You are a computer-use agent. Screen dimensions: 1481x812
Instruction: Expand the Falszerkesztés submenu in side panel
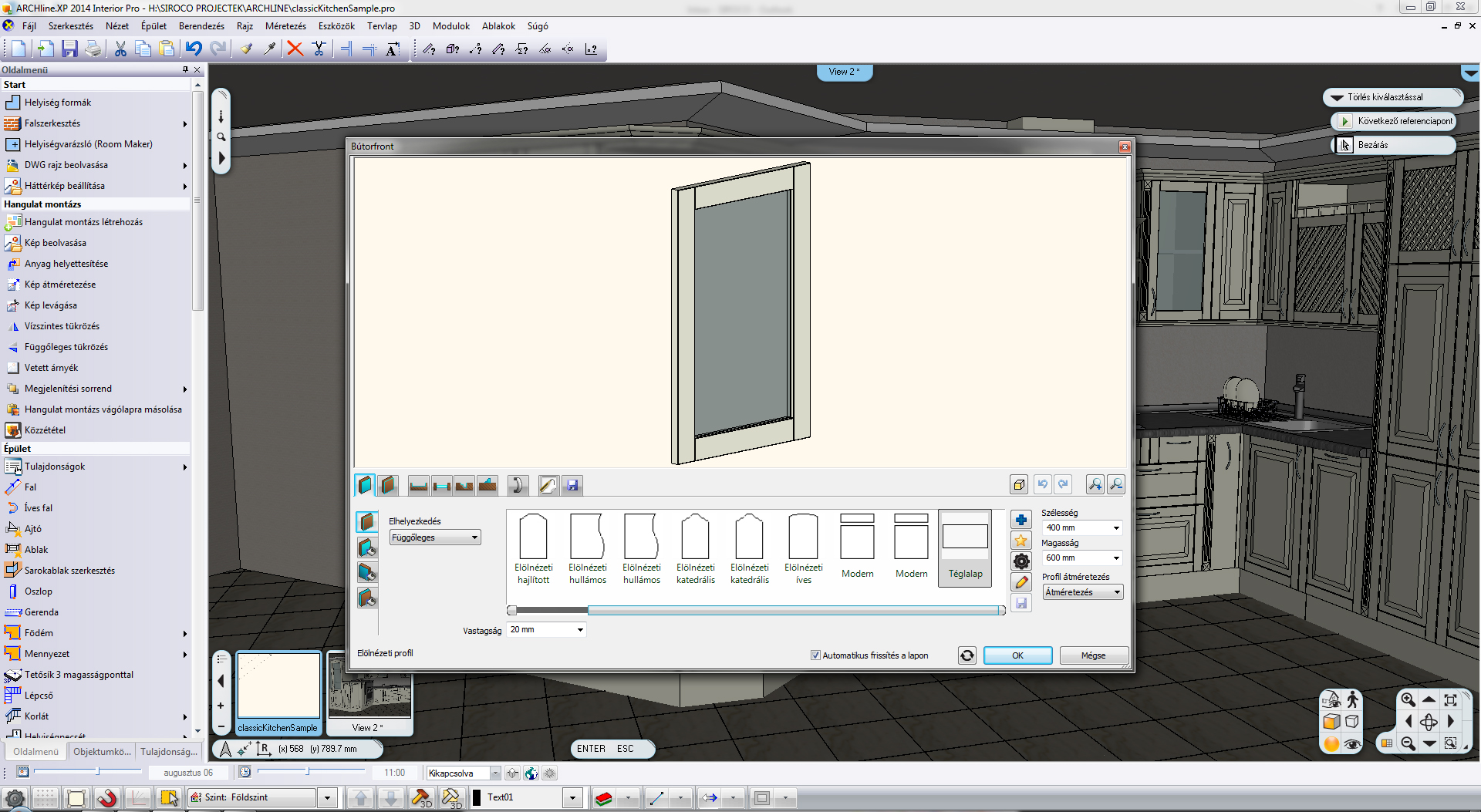pyautogui.click(x=185, y=123)
